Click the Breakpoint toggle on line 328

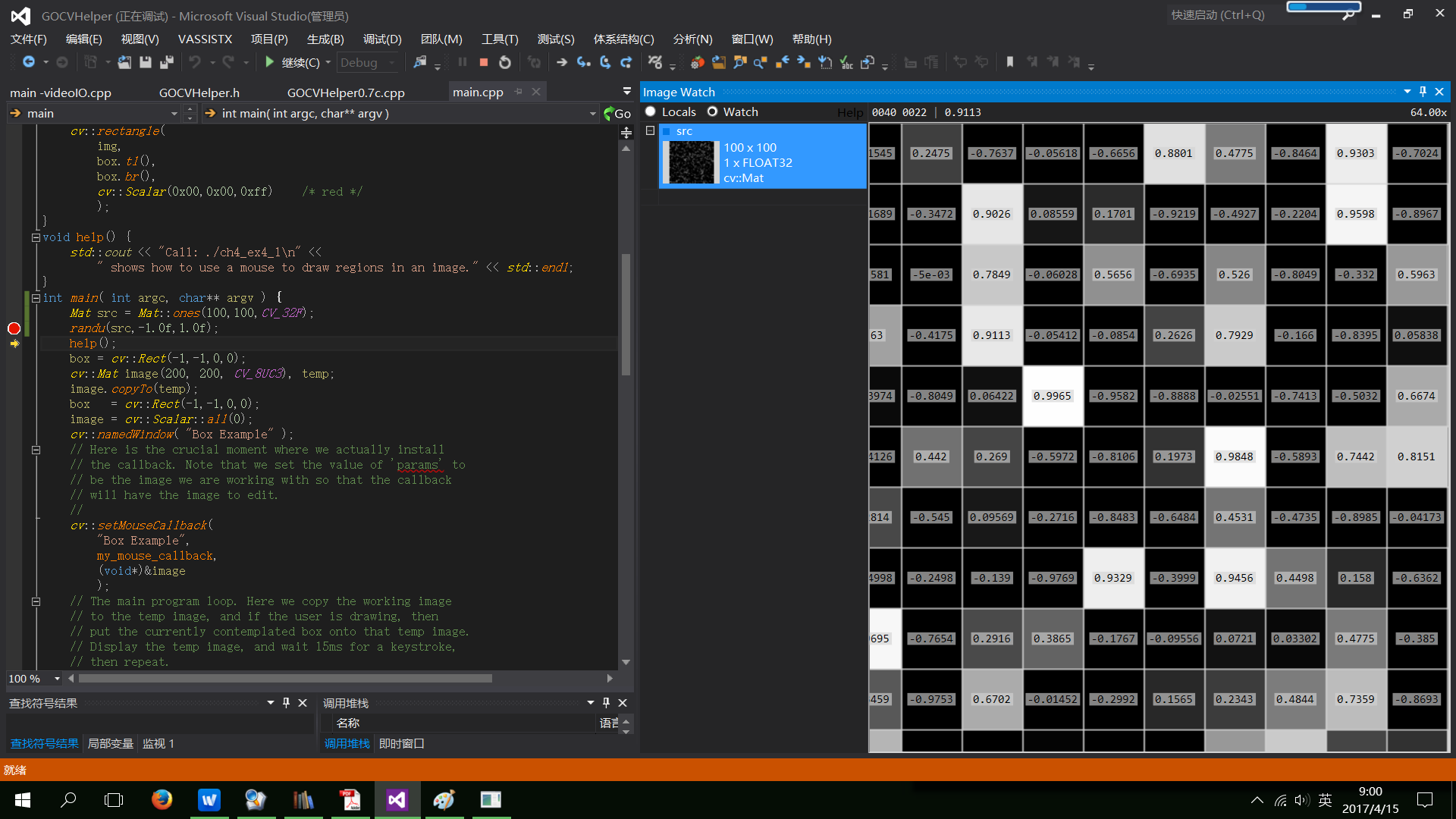(14, 328)
